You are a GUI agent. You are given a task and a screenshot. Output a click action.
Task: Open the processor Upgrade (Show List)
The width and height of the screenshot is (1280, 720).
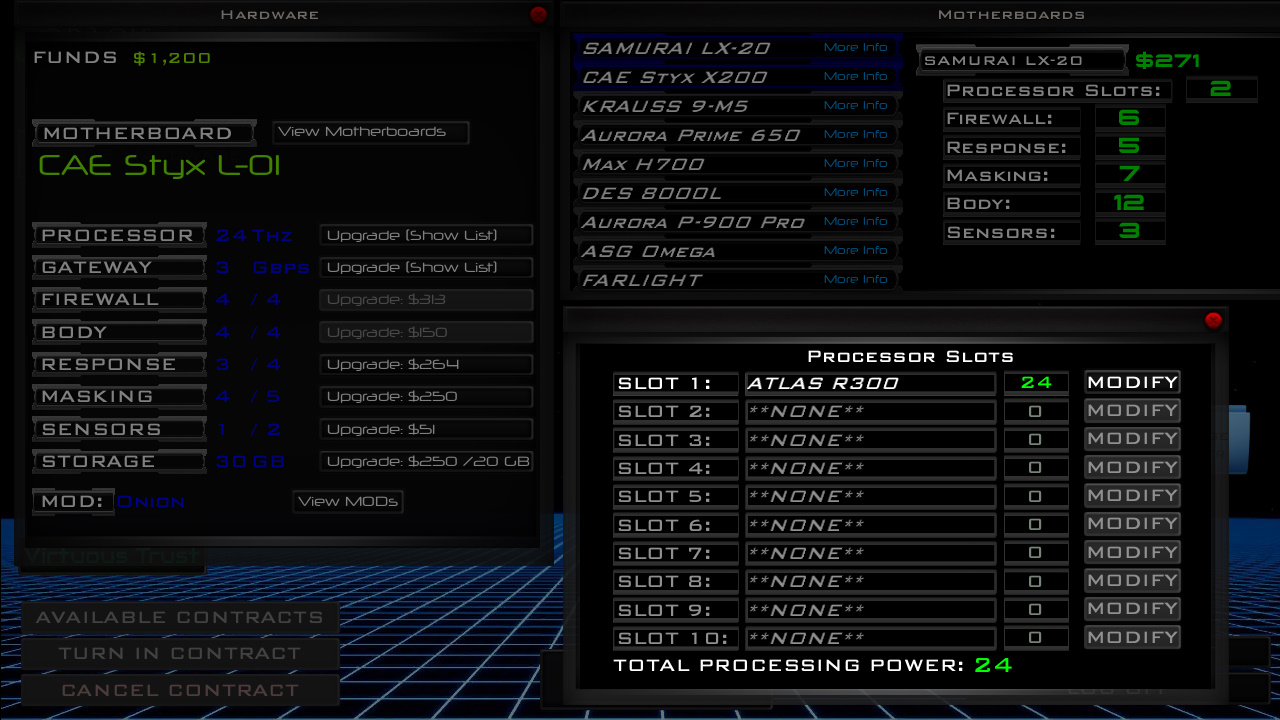(x=426, y=235)
